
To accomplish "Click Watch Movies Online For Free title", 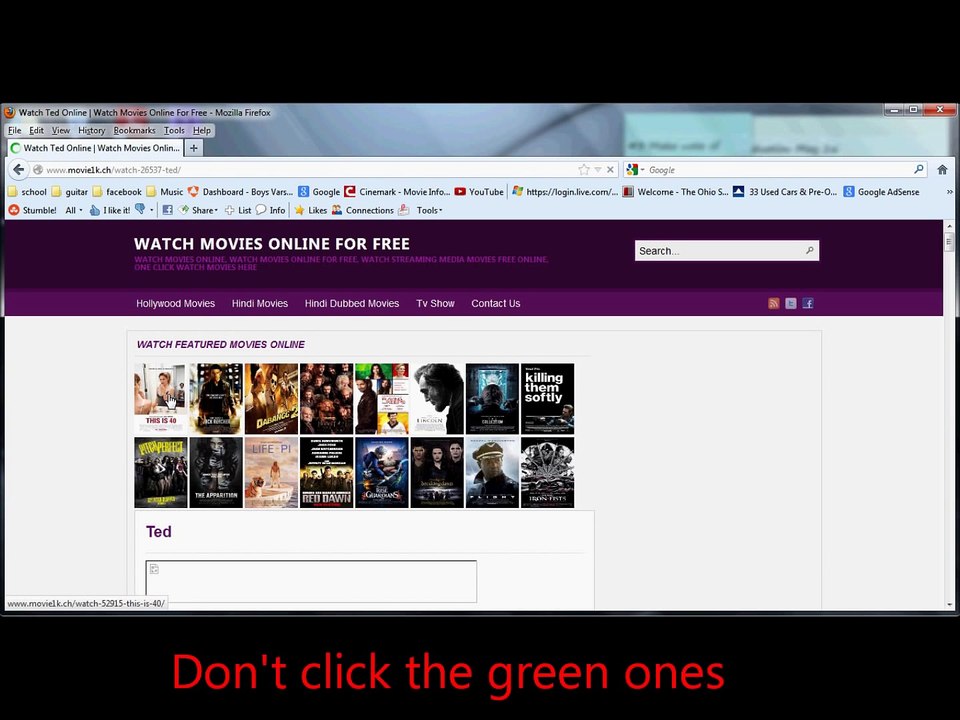I will 272,244.
